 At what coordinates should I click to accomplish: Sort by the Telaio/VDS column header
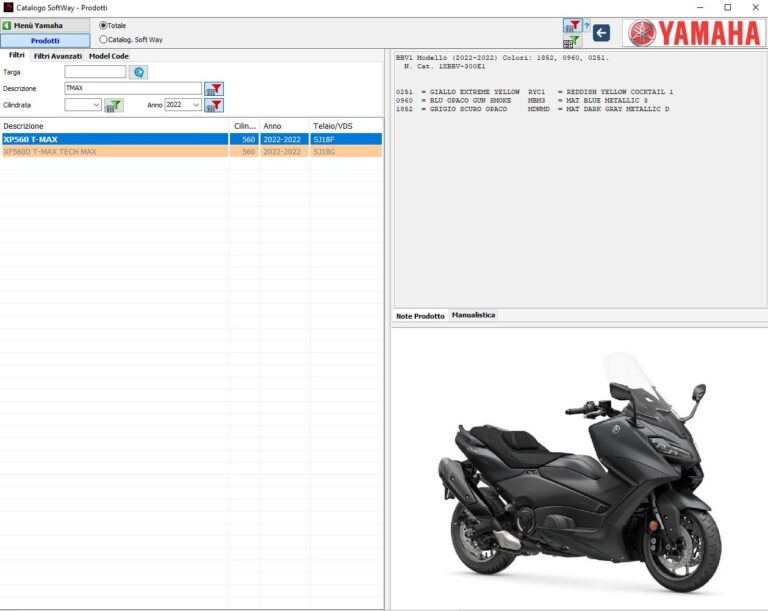pos(346,126)
